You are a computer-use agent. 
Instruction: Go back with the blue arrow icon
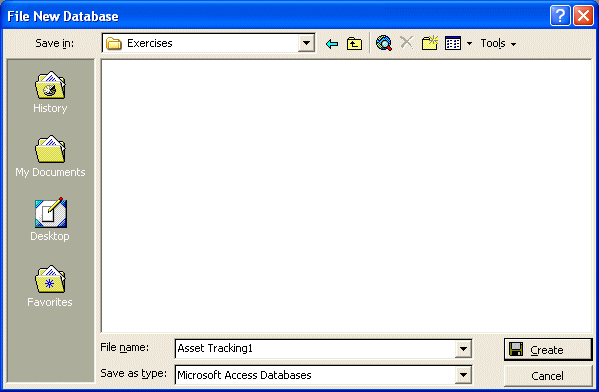[x=332, y=44]
